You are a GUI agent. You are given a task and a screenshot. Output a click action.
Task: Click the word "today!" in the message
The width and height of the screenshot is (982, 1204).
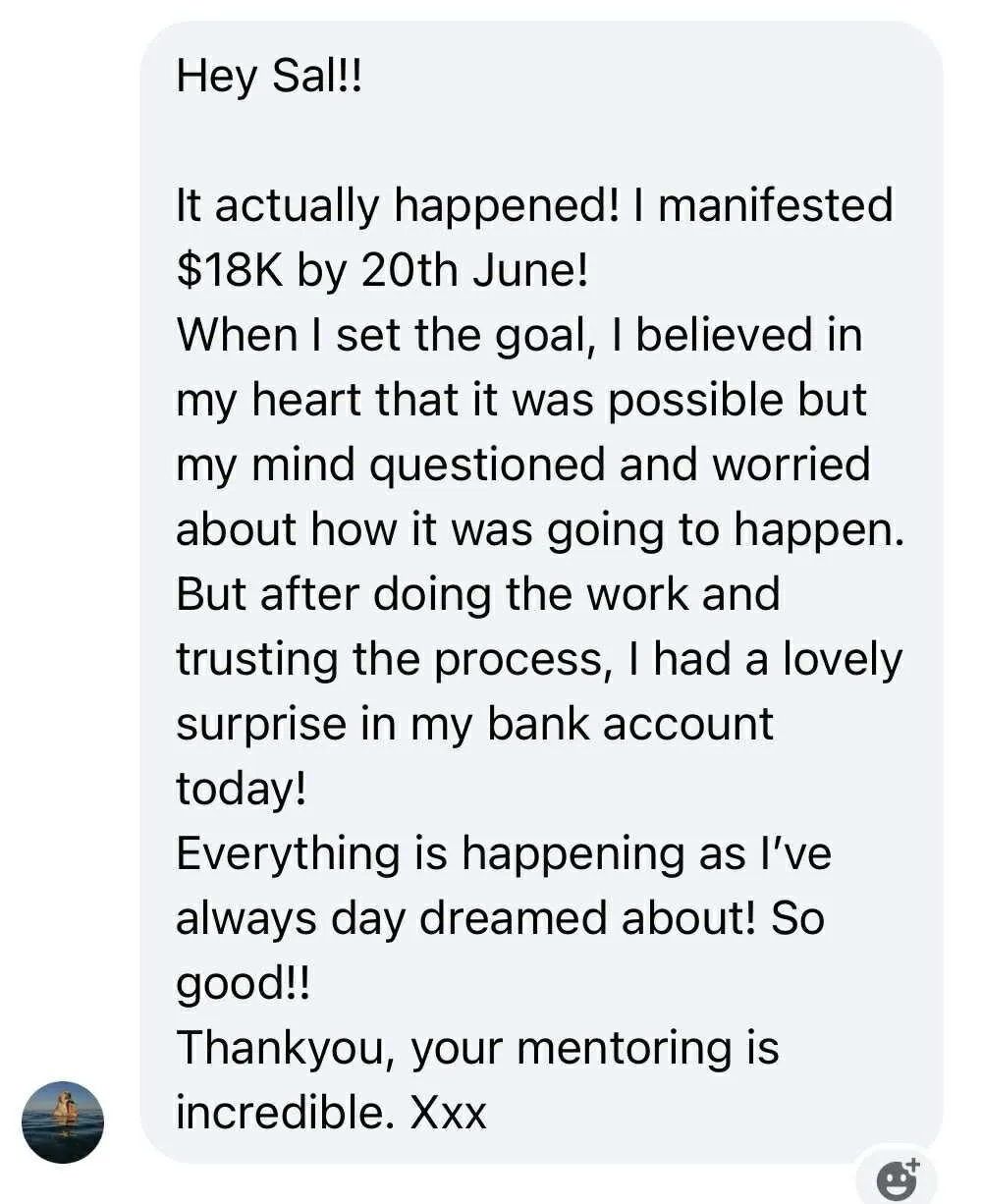[x=242, y=789]
